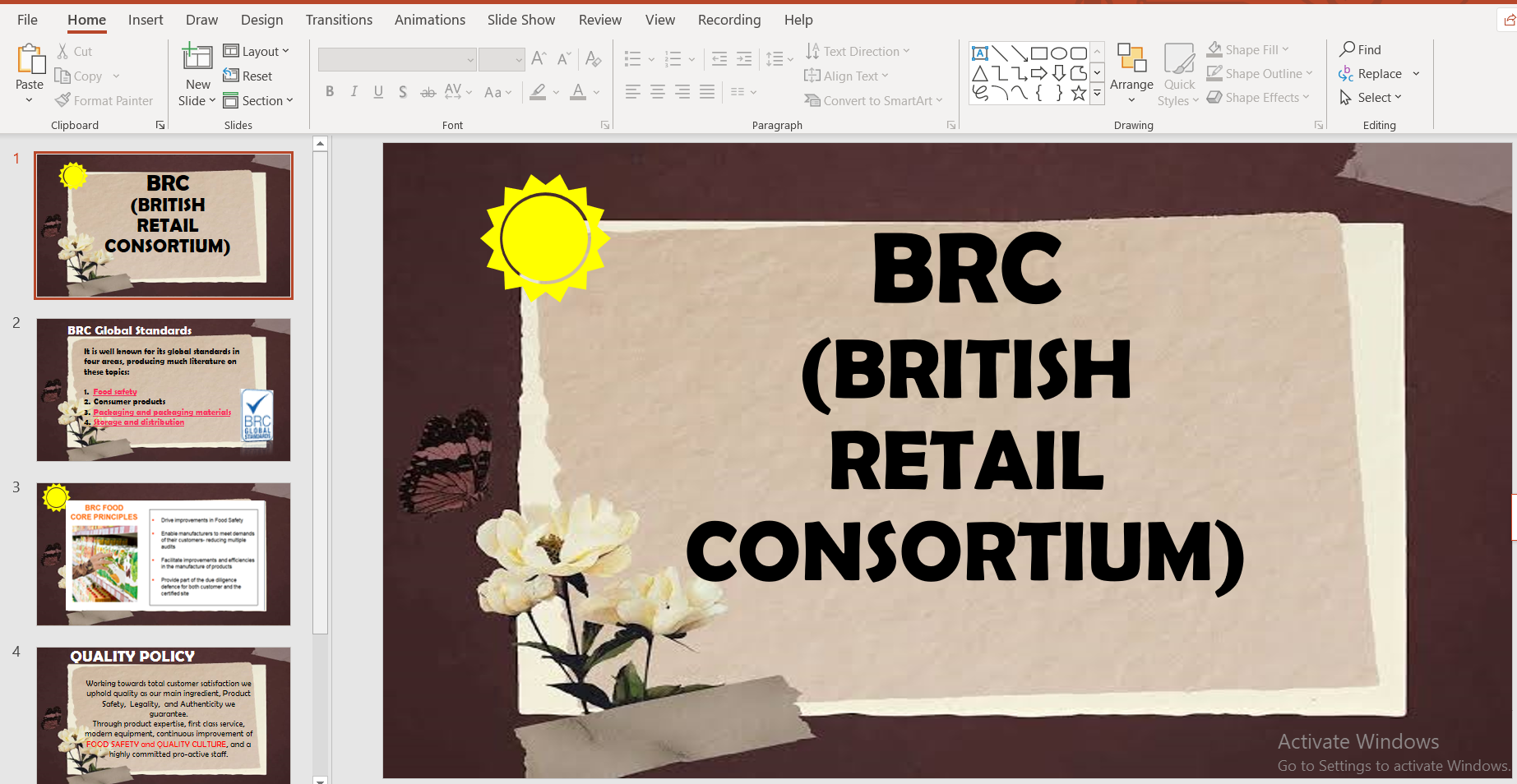
Task: Open the Layout dropdown
Action: pos(257,51)
